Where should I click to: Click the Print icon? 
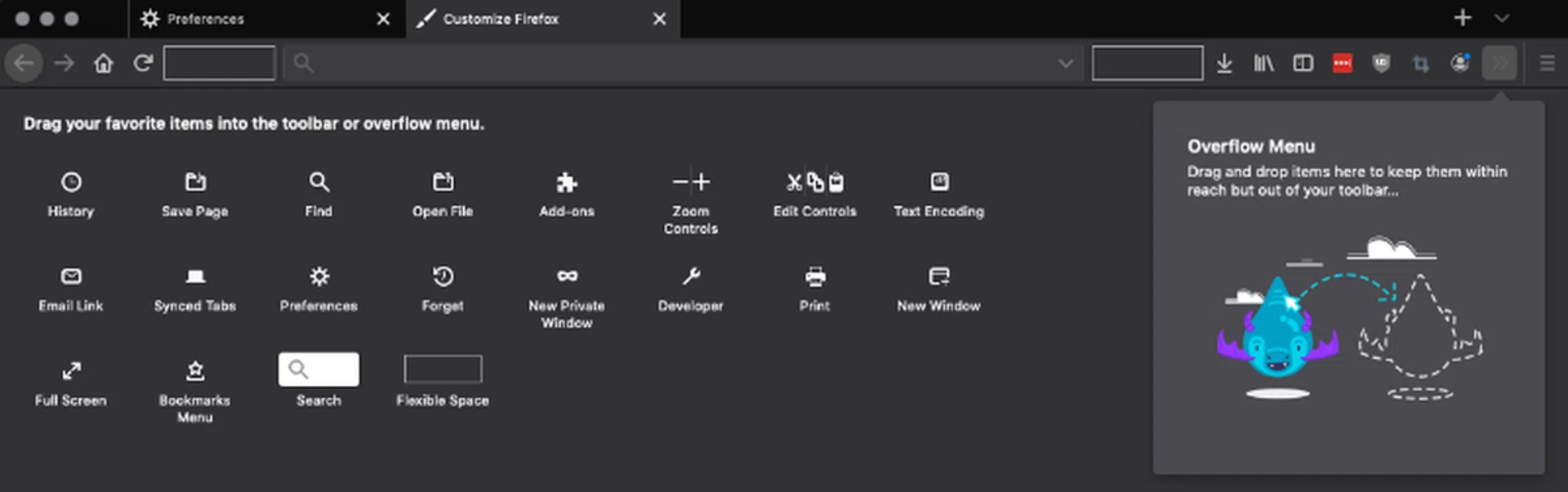(815, 276)
